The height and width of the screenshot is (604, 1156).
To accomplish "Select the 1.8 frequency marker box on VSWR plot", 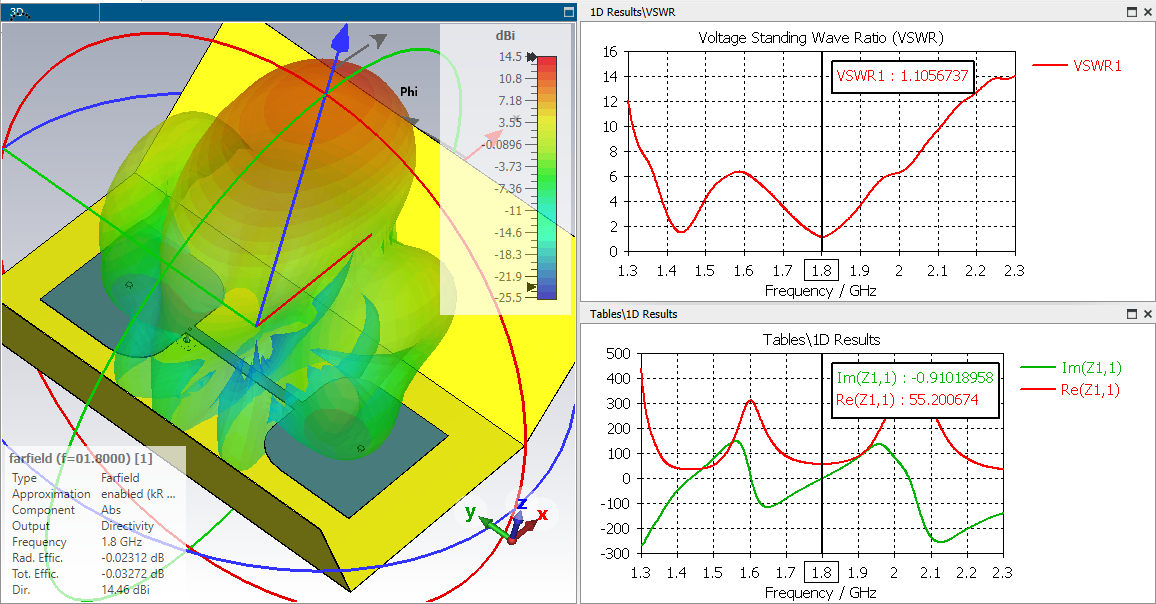I will (821, 271).
